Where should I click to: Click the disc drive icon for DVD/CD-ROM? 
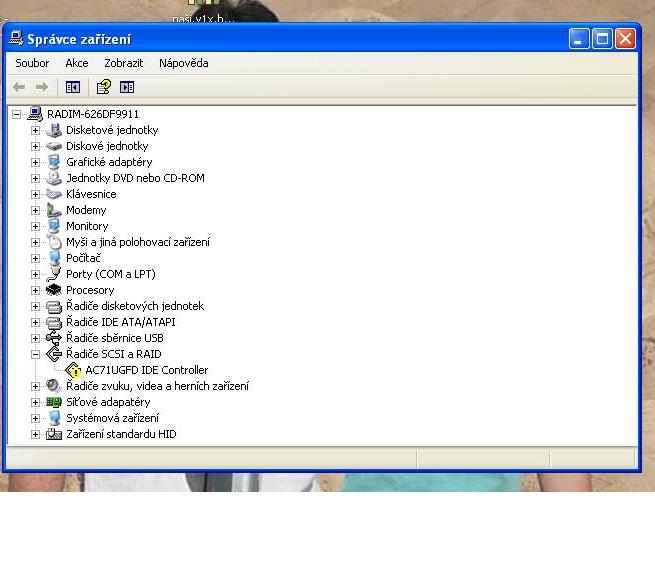[54, 178]
